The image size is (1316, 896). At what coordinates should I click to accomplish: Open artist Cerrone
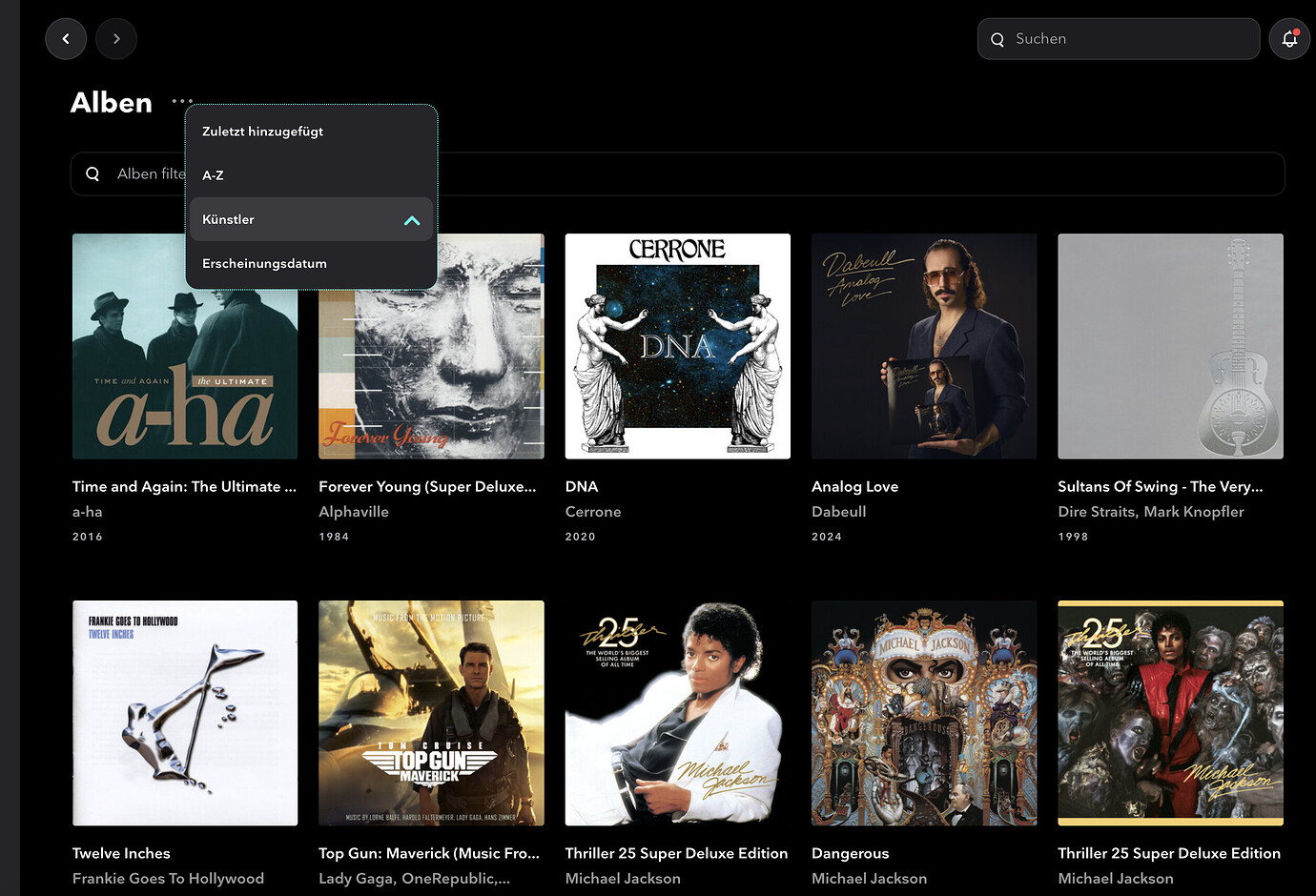pyautogui.click(x=593, y=512)
